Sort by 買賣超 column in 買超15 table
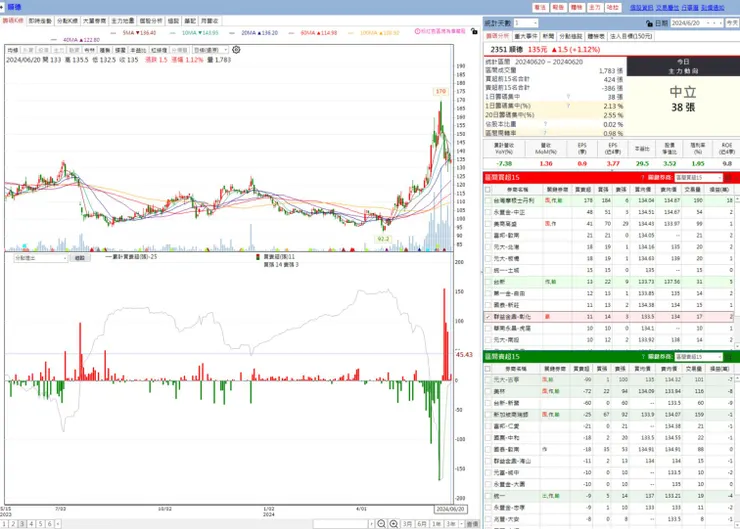Viewport: 740px width, 529px height. tap(583, 189)
